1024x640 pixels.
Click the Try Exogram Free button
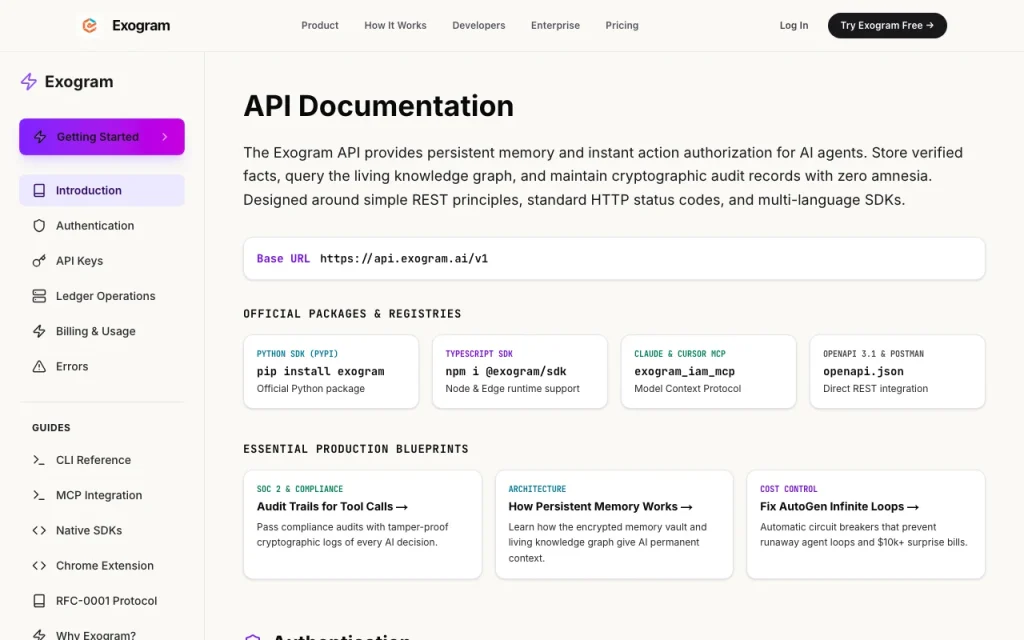(x=887, y=25)
